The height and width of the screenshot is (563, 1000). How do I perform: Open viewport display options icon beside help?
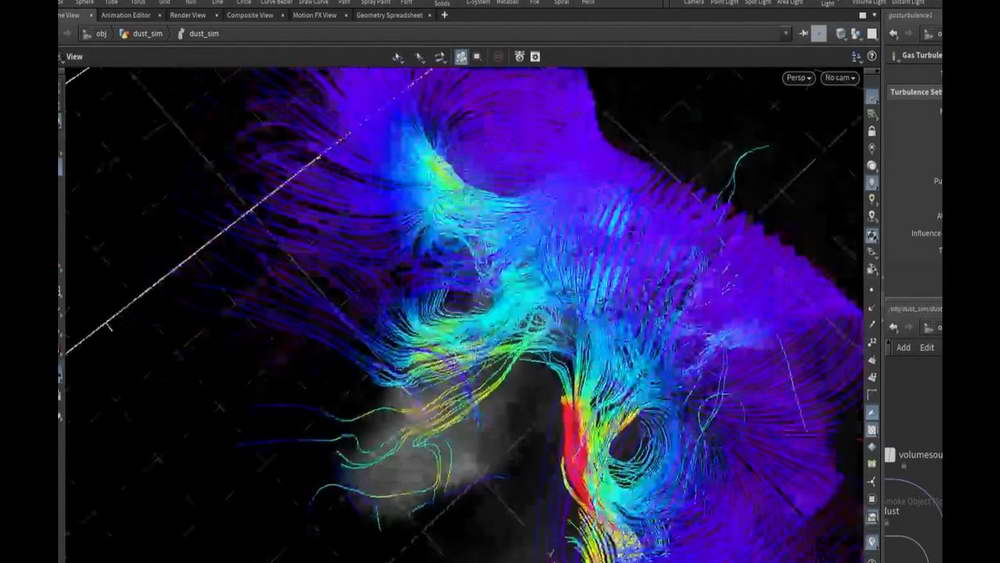857,57
